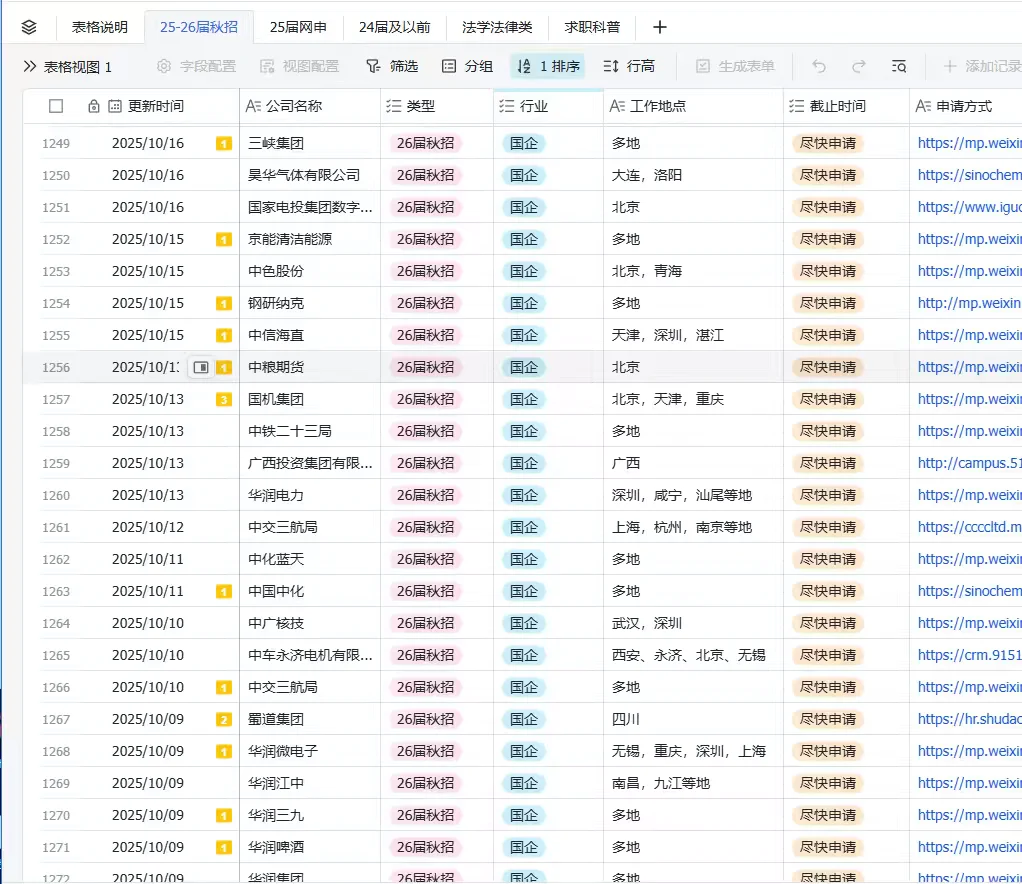This screenshot has height=884, width=1022.
Task: Click 尽快申请 tag in 华润电力 row
Action: [x=828, y=495]
